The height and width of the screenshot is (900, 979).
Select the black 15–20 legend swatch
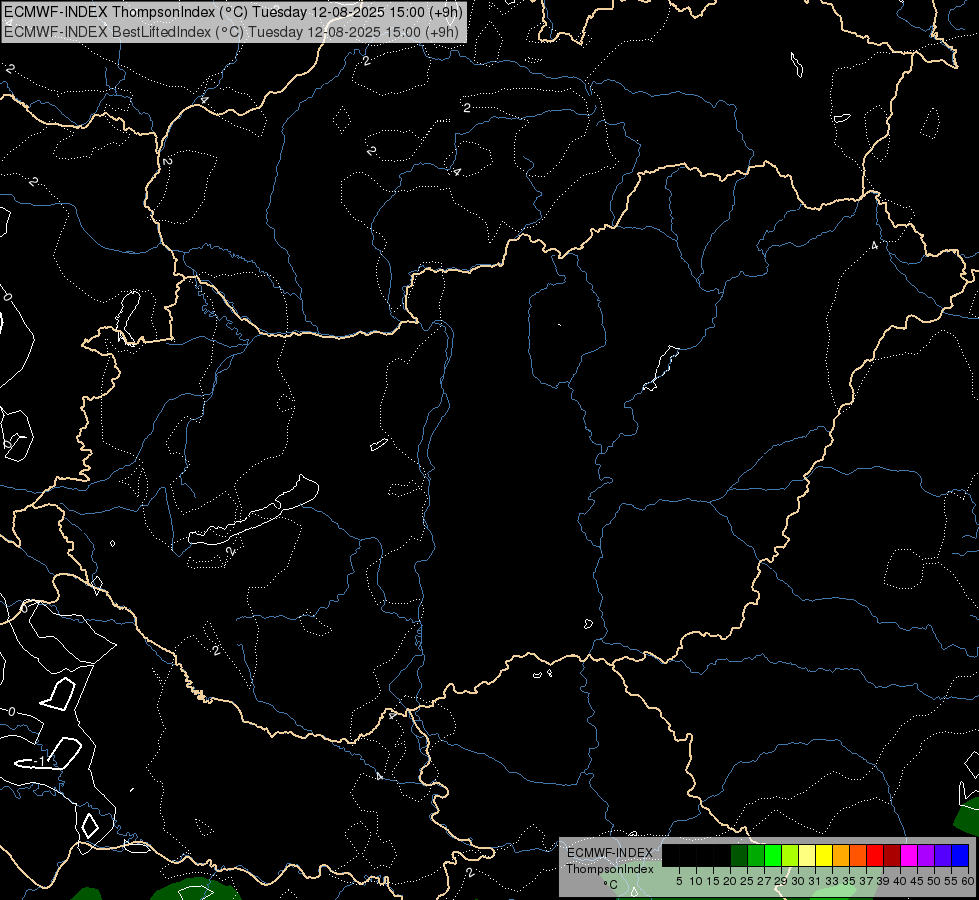pos(722,855)
